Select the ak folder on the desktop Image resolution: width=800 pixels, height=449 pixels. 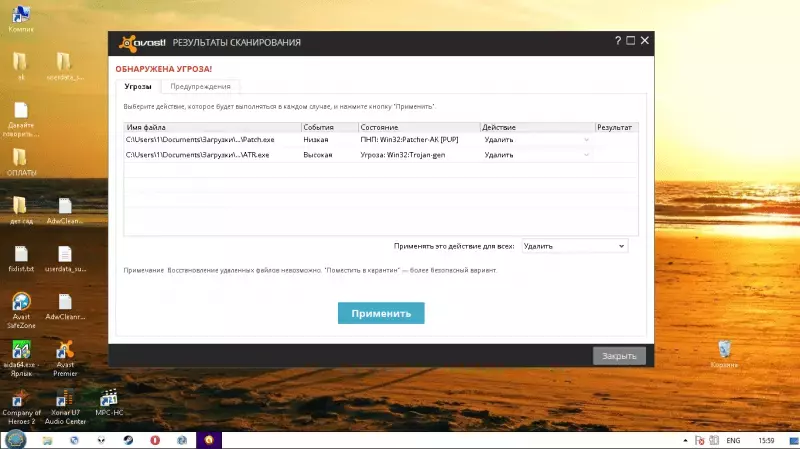point(20,66)
